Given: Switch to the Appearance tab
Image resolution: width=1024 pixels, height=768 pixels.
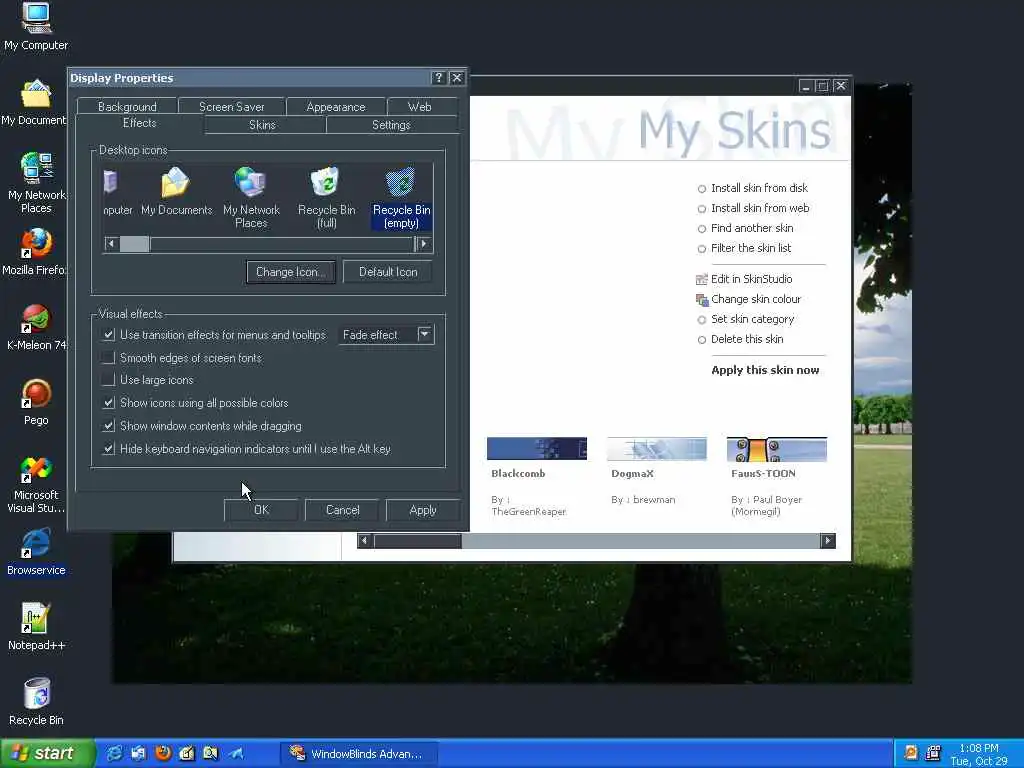Looking at the screenshot, I should [336, 106].
